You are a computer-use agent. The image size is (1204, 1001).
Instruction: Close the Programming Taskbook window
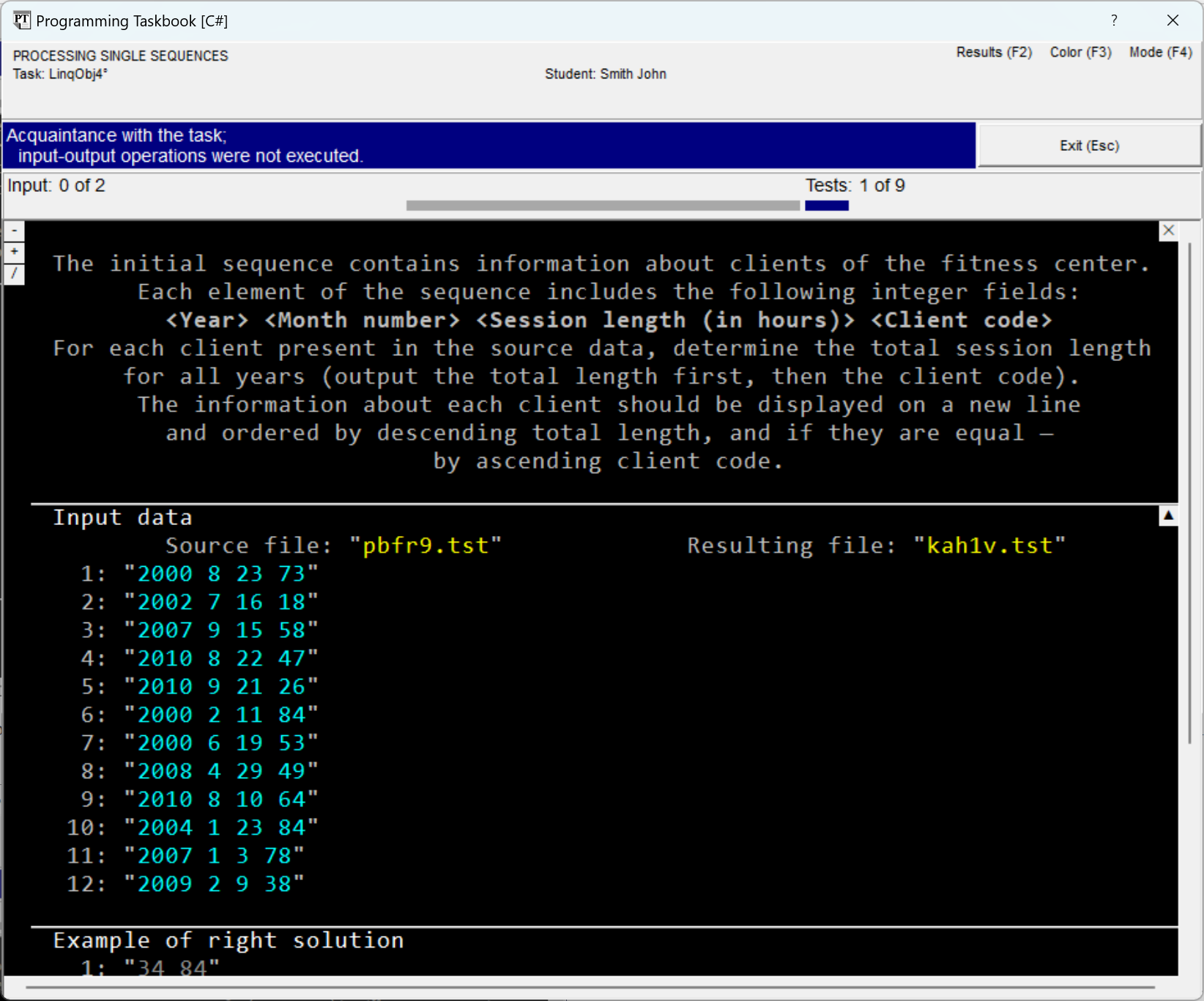pos(1173,21)
